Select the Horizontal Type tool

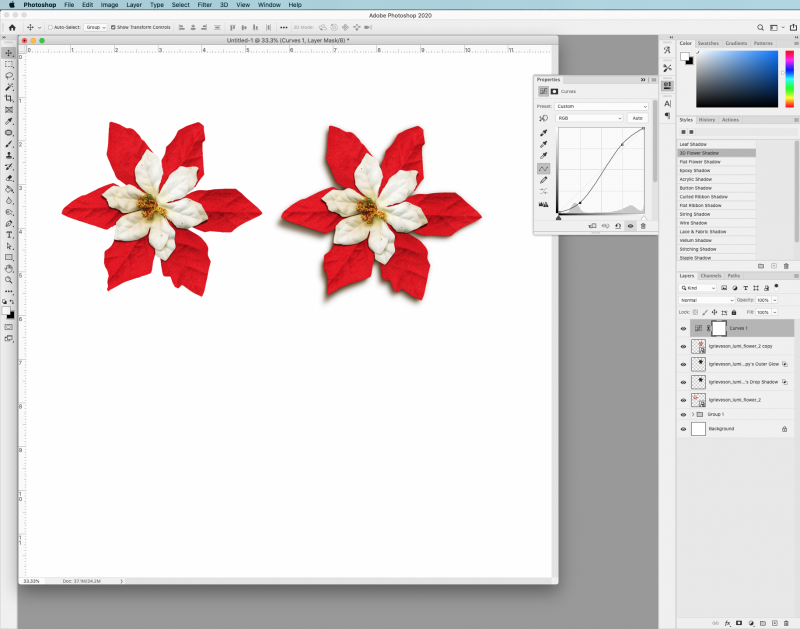coord(9,235)
